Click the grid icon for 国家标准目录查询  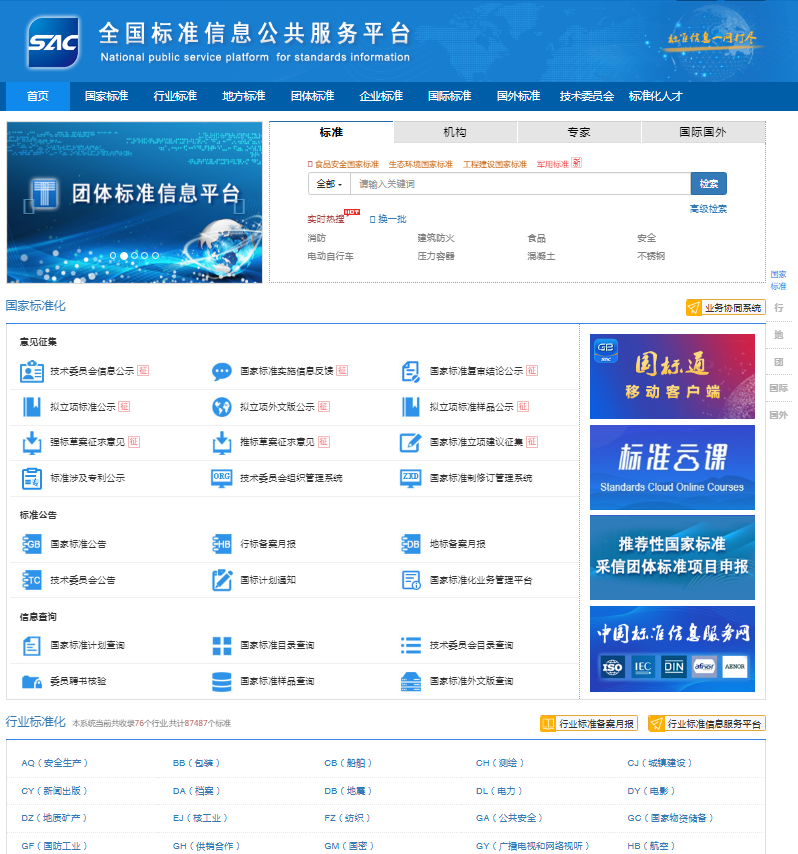coord(221,646)
